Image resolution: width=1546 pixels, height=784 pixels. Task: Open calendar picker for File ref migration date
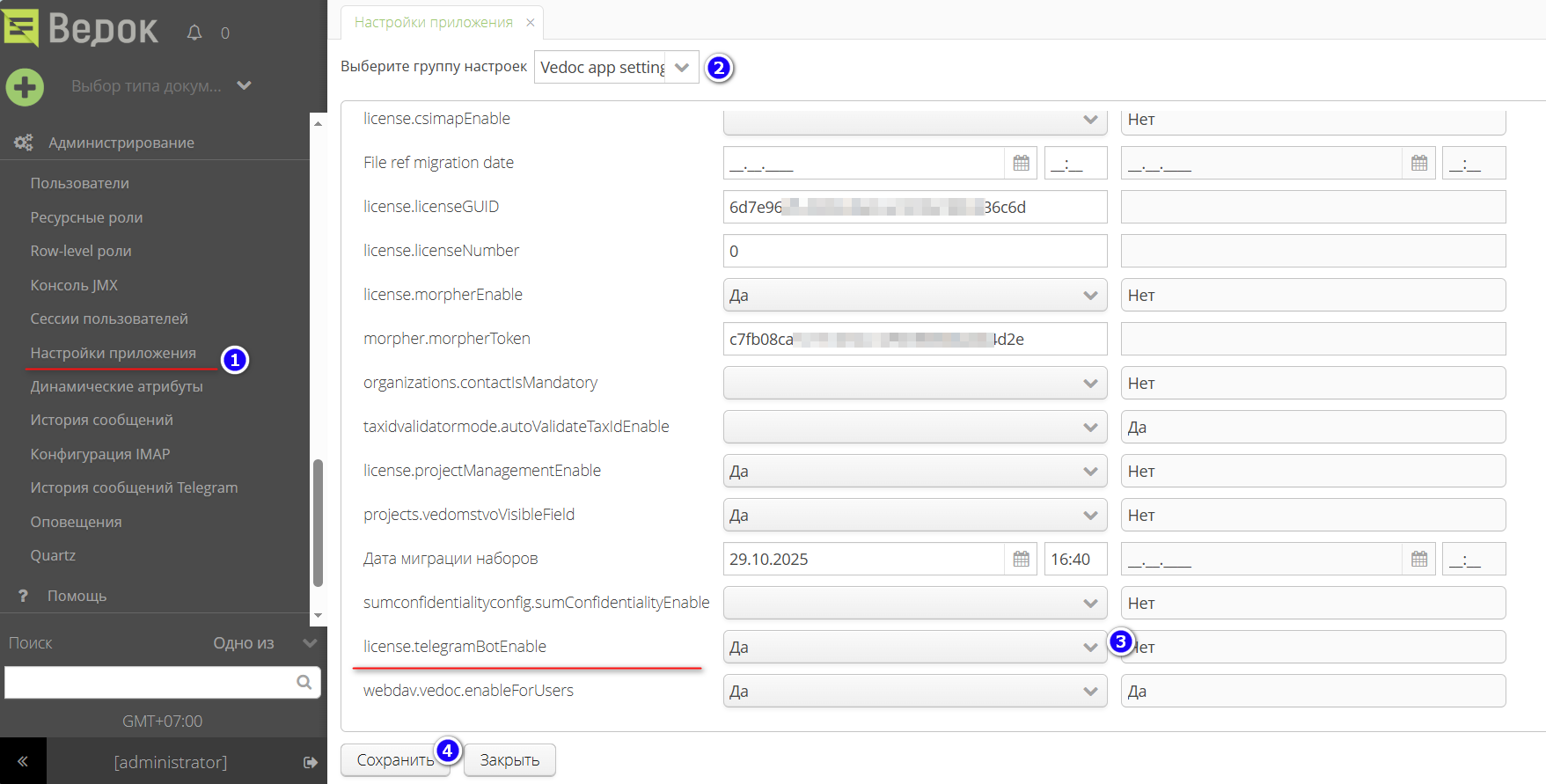[1021, 163]
